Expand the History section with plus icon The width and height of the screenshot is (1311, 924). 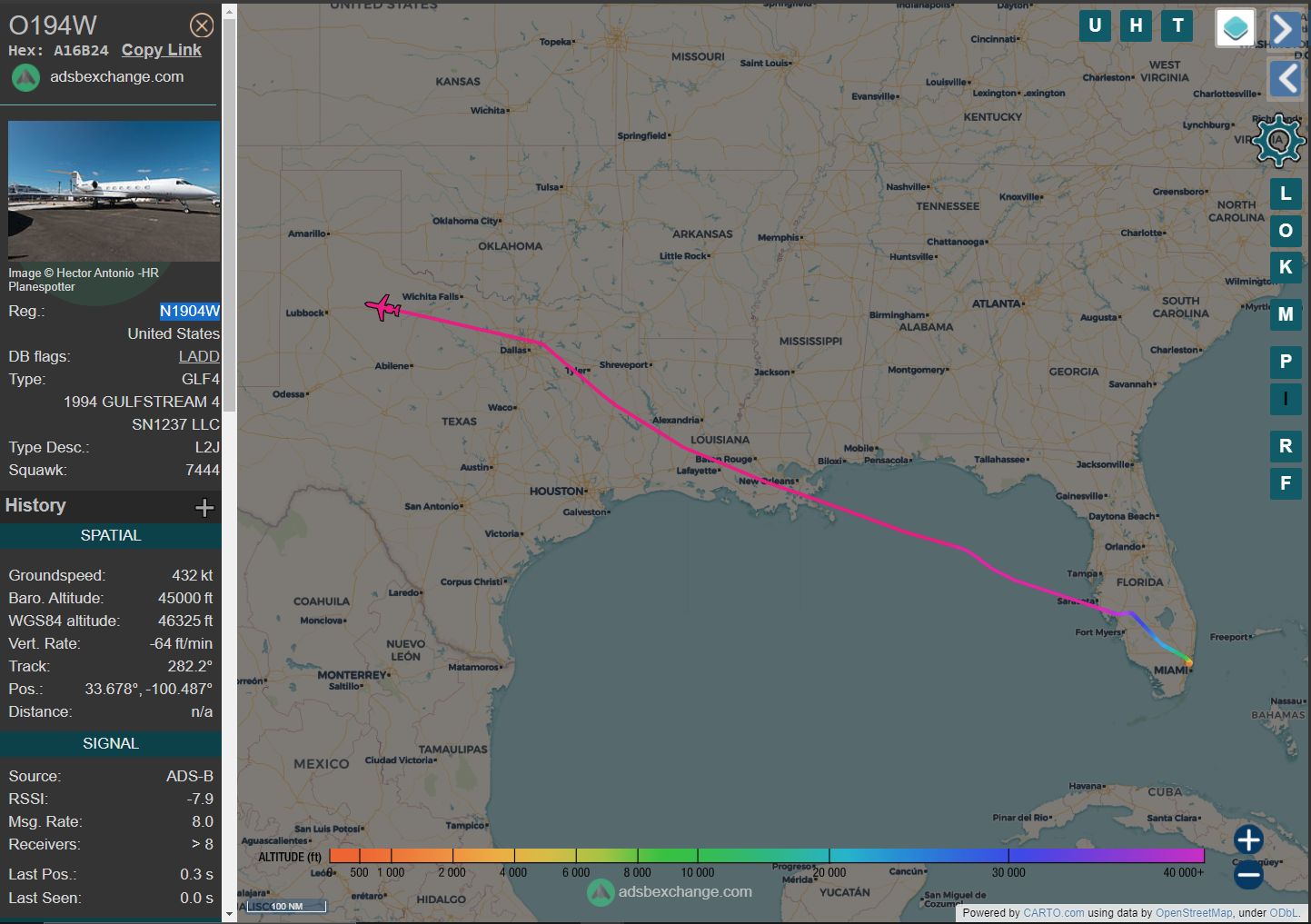204,507
